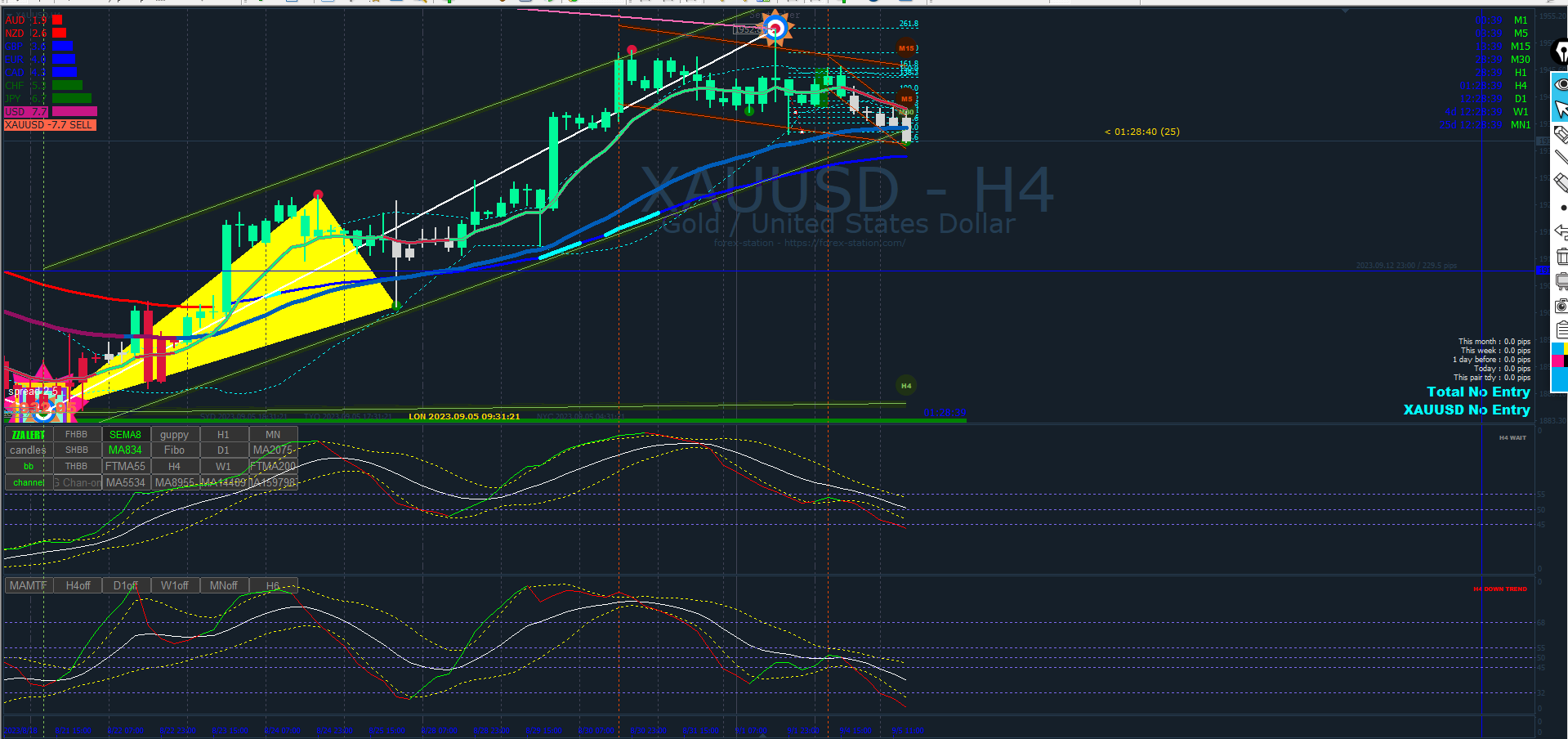1568x739 pixels.
Task: Click the M5 circular badge on chart
Action: click(x=906, y=99)
